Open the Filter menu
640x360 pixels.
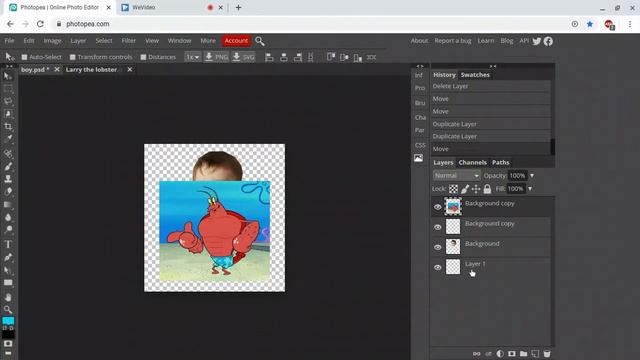[129, 41]
